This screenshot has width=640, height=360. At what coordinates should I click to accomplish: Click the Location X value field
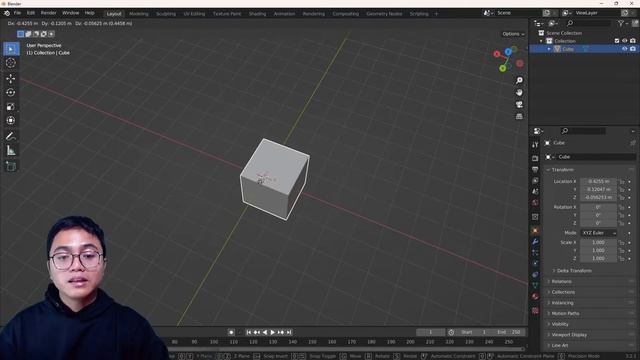pos(598,181)
